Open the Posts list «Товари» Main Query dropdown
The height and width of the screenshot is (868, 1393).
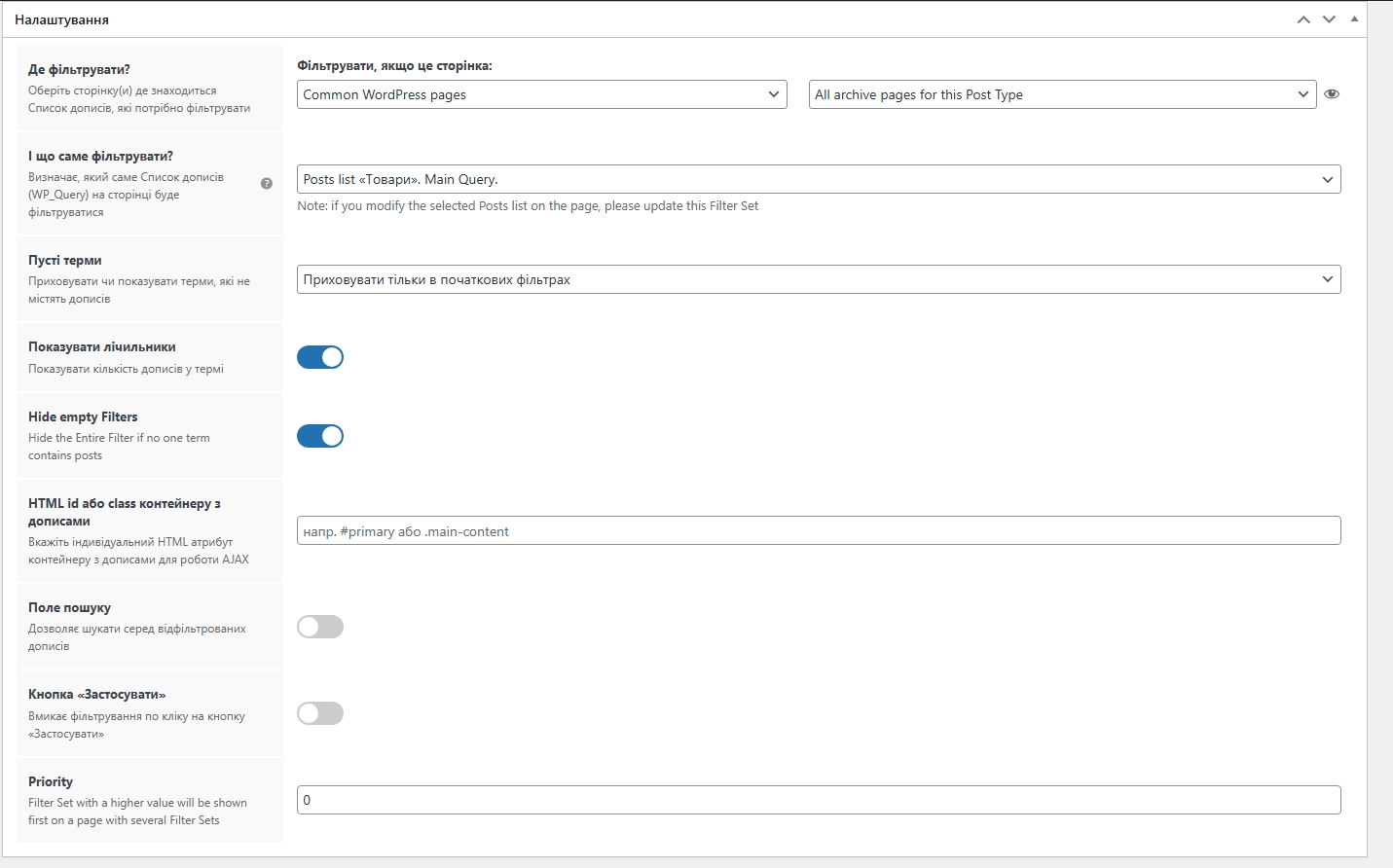tap(818, 179)
